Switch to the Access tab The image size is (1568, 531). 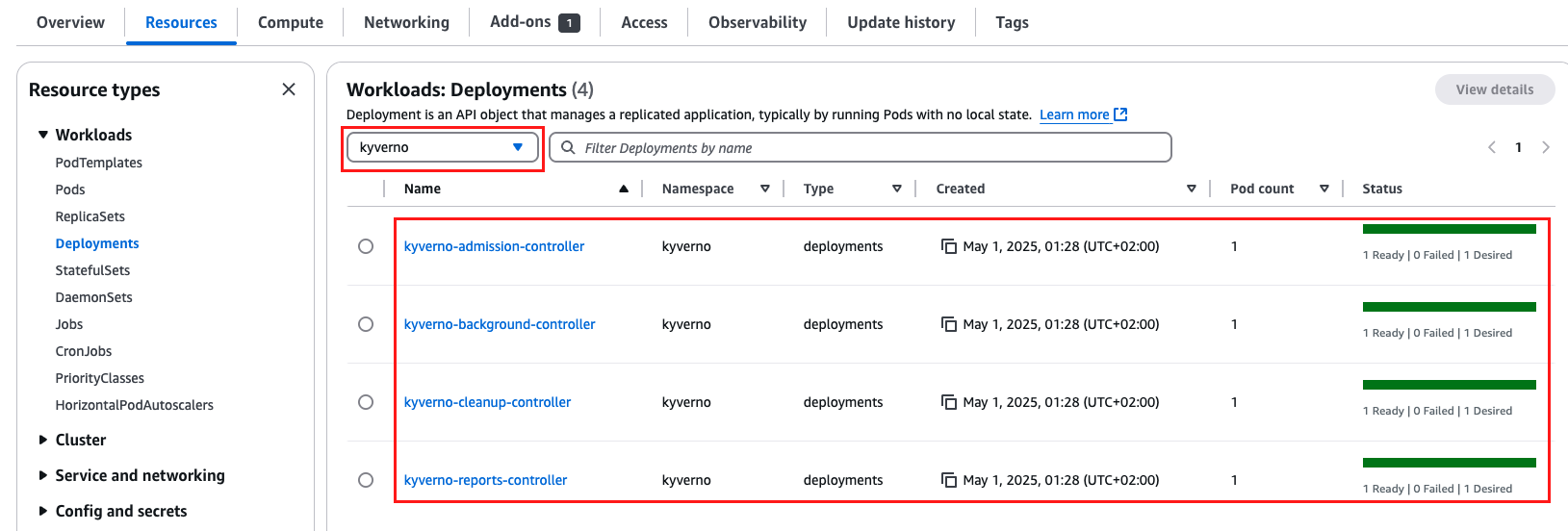click(644, 22)
